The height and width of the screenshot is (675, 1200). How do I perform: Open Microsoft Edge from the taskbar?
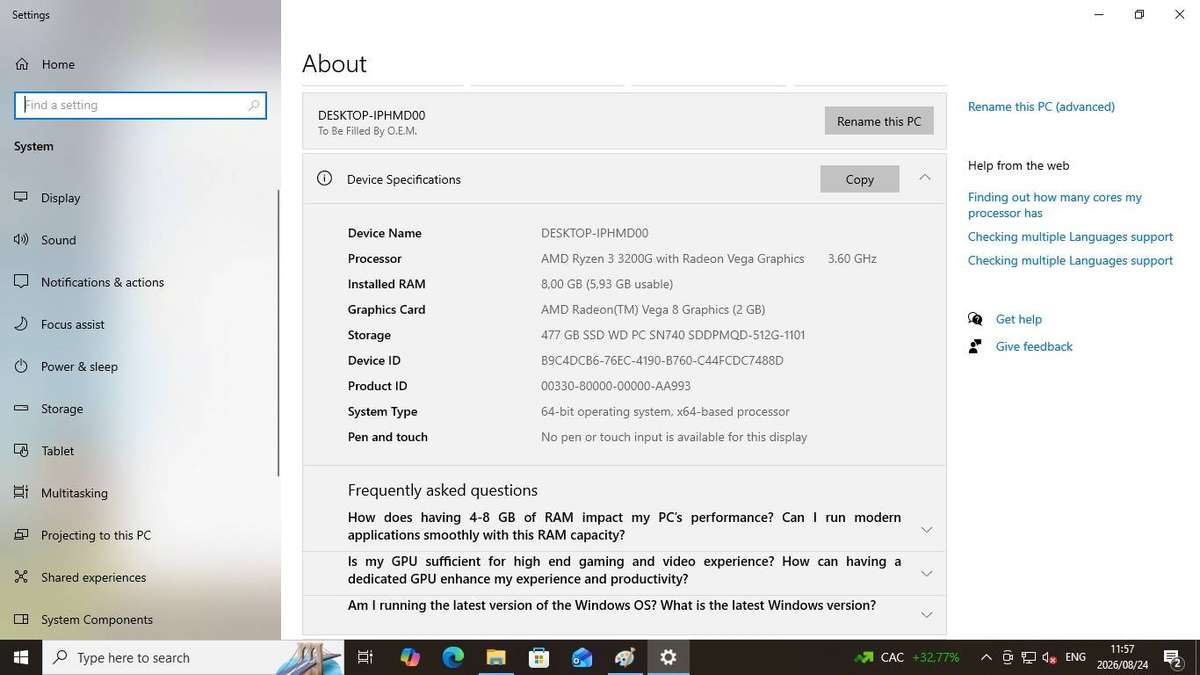[x=453, y=657]
